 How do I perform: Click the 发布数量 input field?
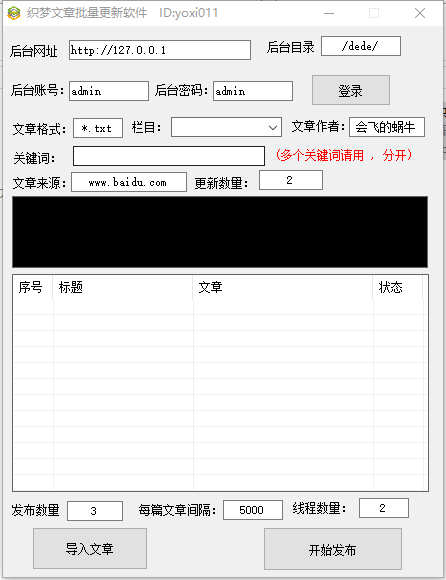(x=95, y=511)
